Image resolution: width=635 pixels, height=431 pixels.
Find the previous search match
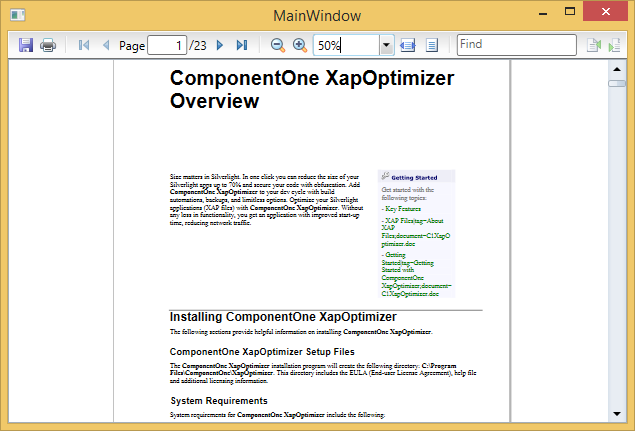point(594,45)
